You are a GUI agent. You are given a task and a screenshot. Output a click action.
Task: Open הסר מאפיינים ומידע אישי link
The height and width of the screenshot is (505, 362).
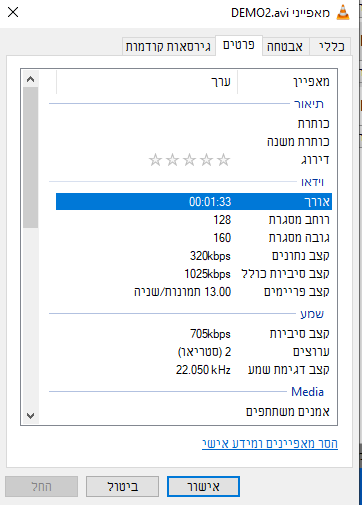[x=270, y=444]
